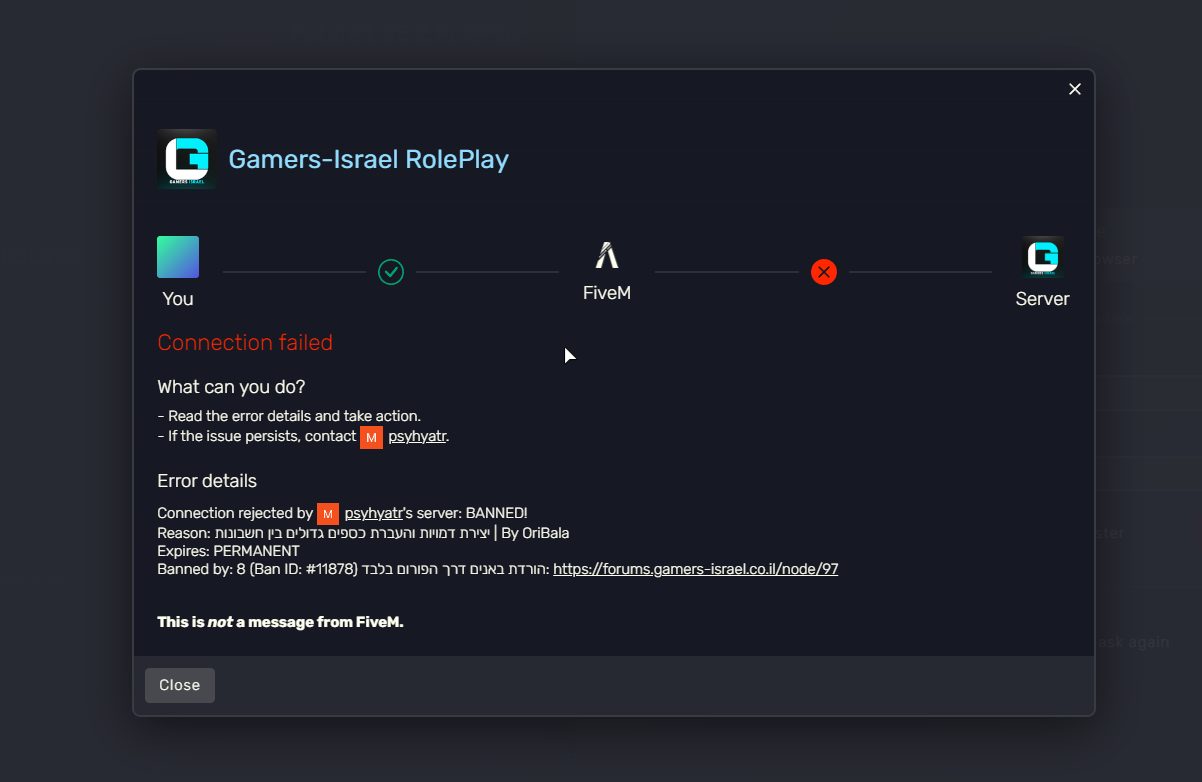The width and height of the screenshot is (1202, 782).
Task: Open psyhyatr link in 'Connection rejected by' line
Action: tap(373, 514)
